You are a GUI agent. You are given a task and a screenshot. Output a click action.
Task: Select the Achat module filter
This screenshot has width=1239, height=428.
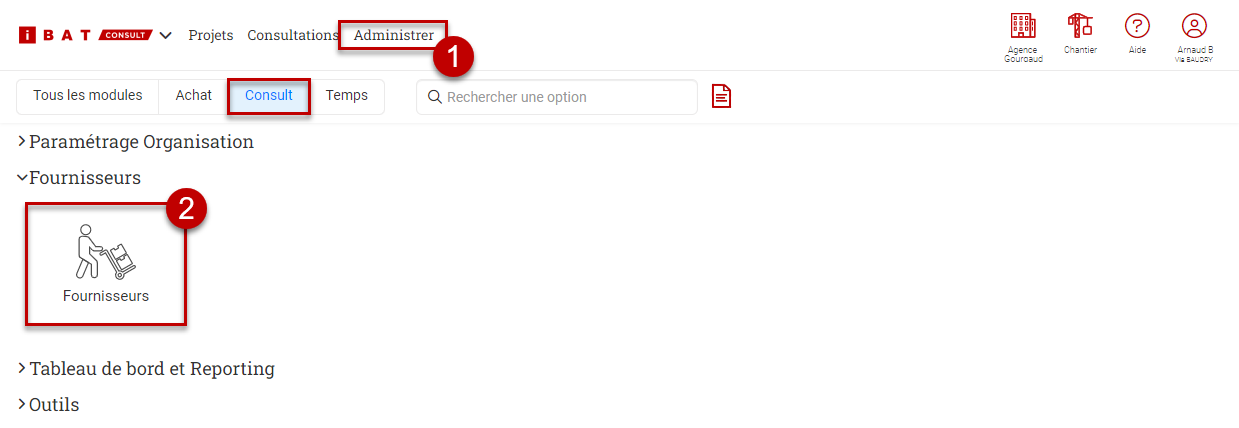tap(194, 96)
